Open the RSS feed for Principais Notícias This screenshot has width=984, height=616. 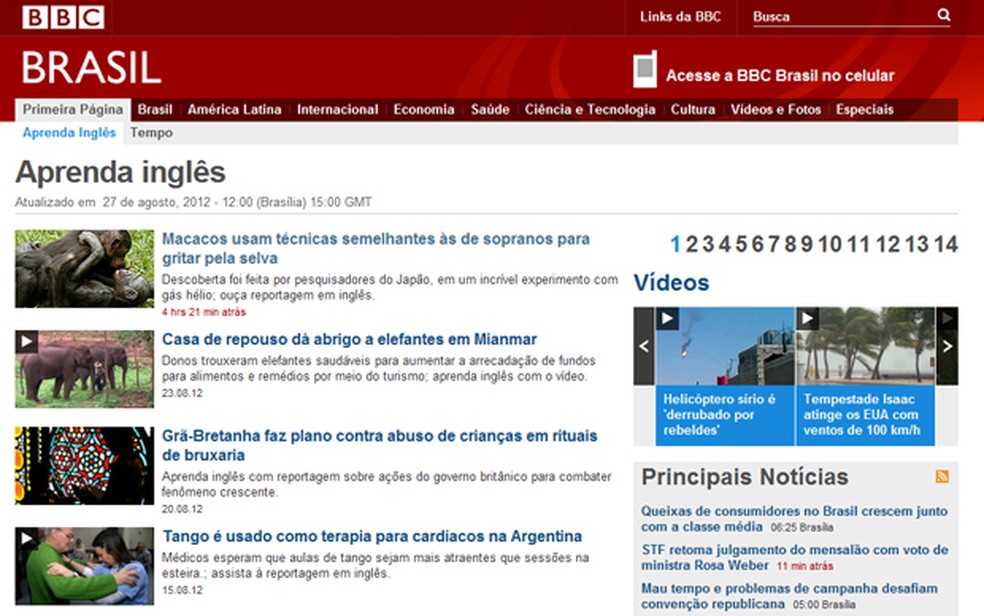click(942, 478)
